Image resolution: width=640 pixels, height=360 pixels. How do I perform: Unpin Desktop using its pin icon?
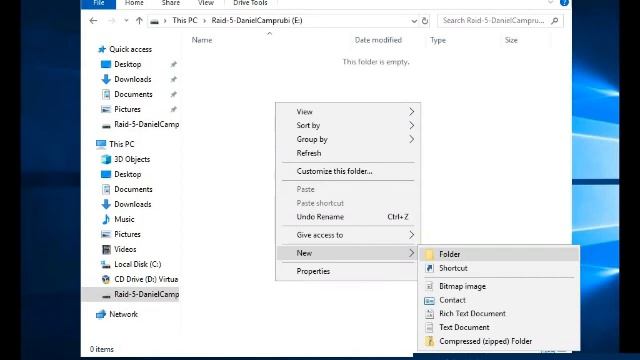pos(173,64)
